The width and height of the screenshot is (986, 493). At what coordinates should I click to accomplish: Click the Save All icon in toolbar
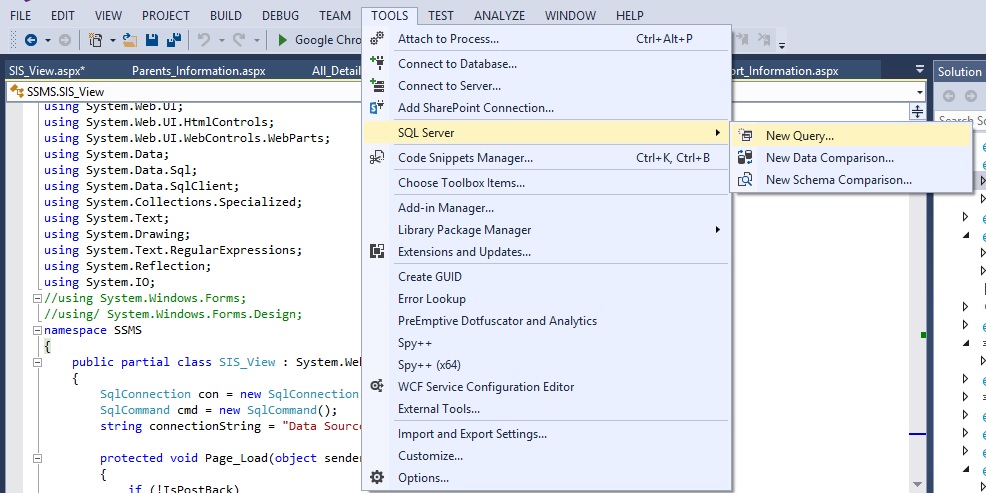(173, 40)
